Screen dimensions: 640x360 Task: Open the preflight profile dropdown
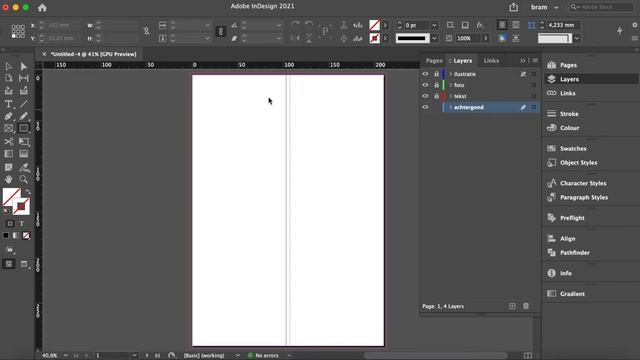point(237,356)
